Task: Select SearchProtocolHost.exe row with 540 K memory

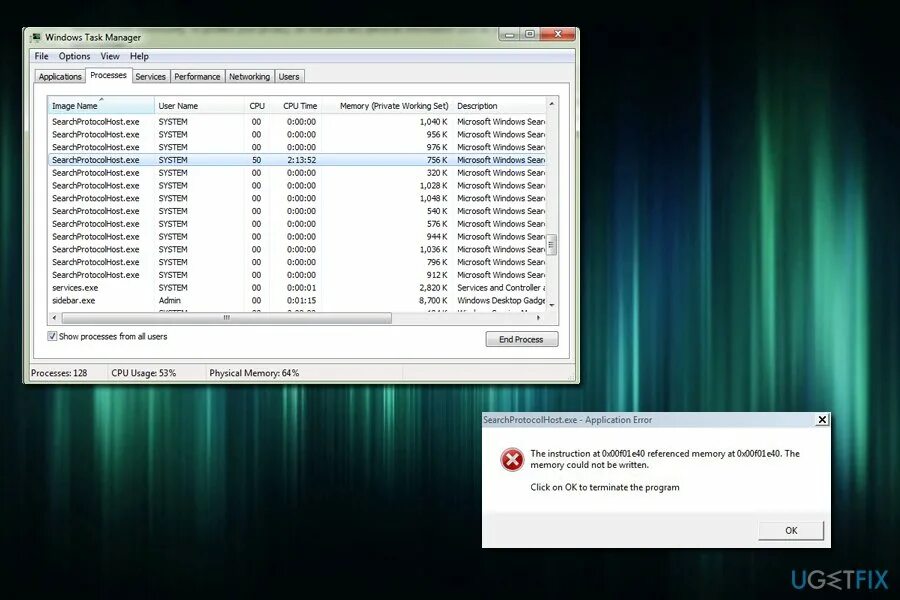Action: tap(297, 211)
